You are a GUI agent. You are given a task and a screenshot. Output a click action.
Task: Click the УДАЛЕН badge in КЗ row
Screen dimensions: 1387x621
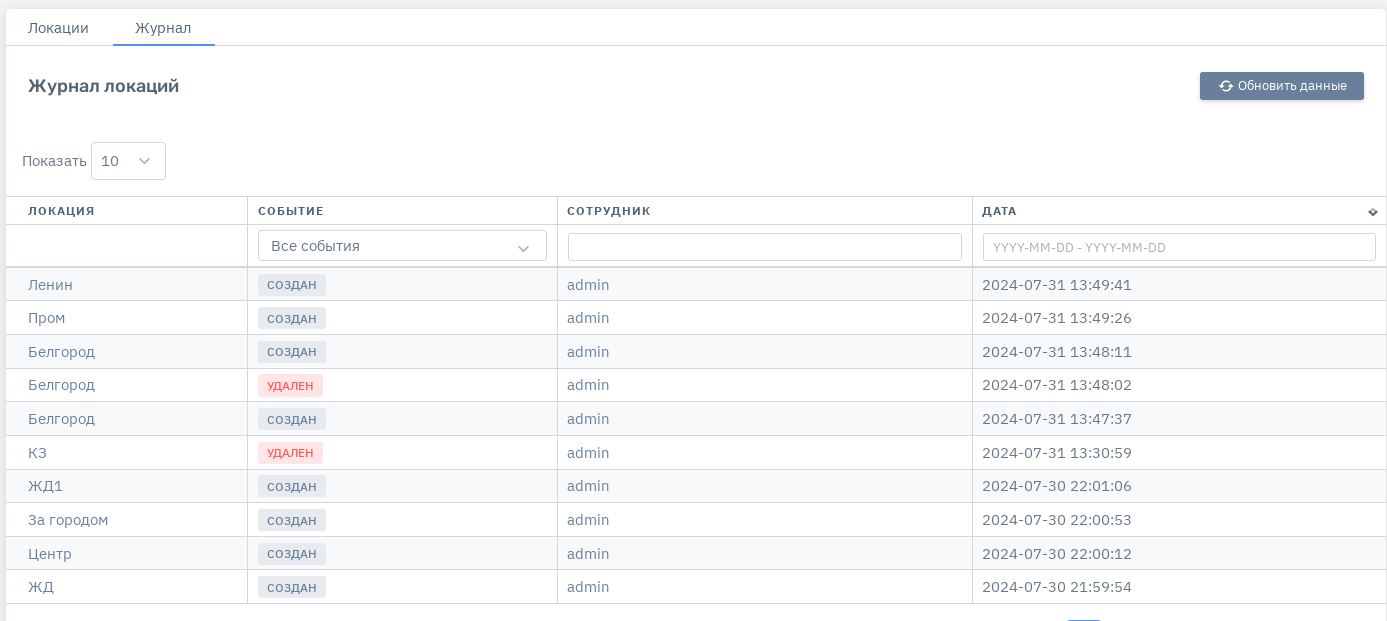coord(290,453)
